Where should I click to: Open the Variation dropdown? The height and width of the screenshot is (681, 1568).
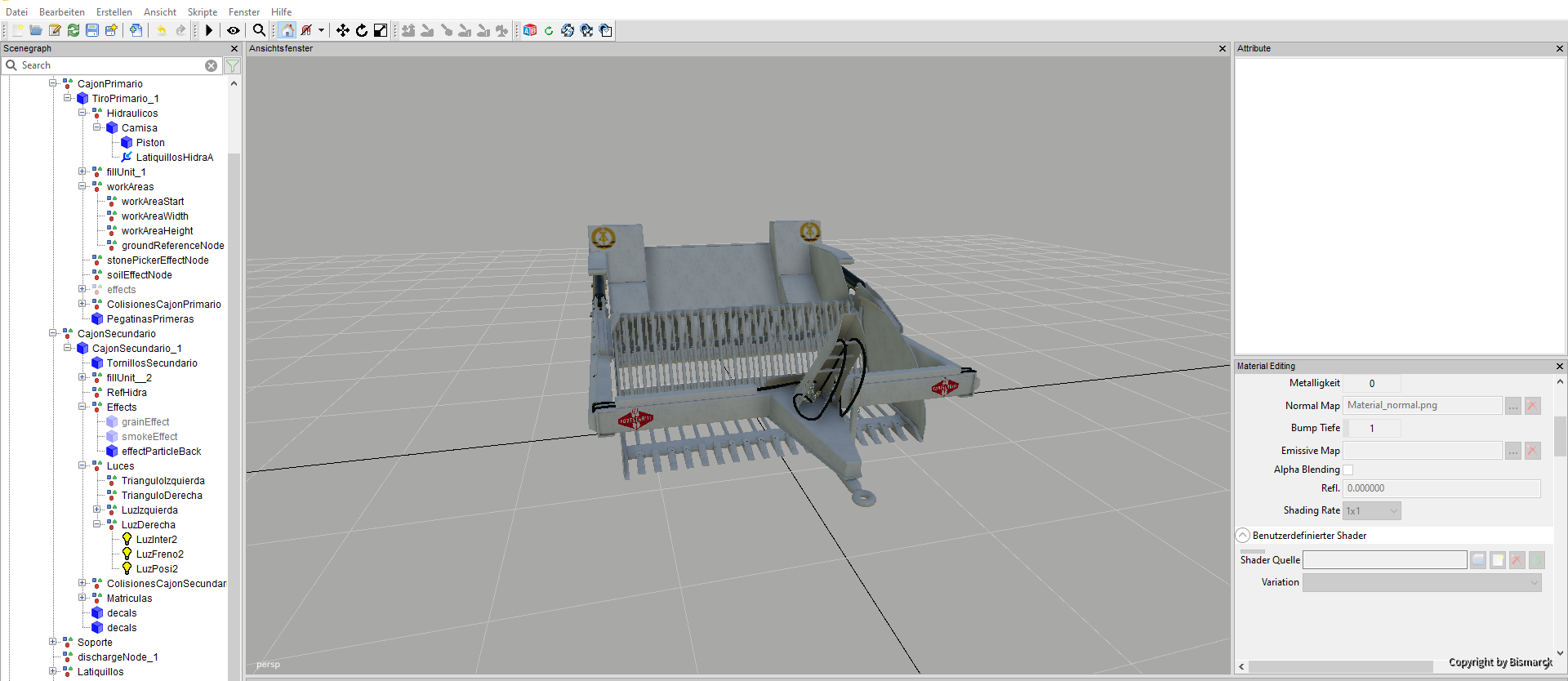(x=1422, y=582)
